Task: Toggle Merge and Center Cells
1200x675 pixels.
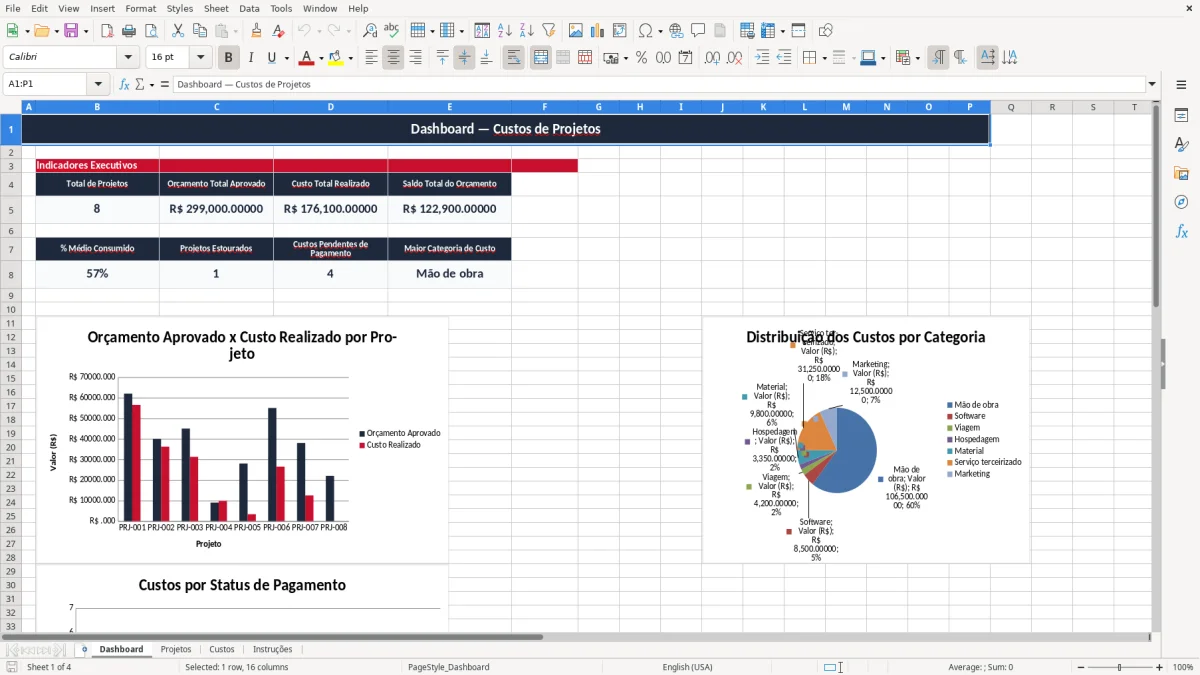Action: click(x=540, y=58)
